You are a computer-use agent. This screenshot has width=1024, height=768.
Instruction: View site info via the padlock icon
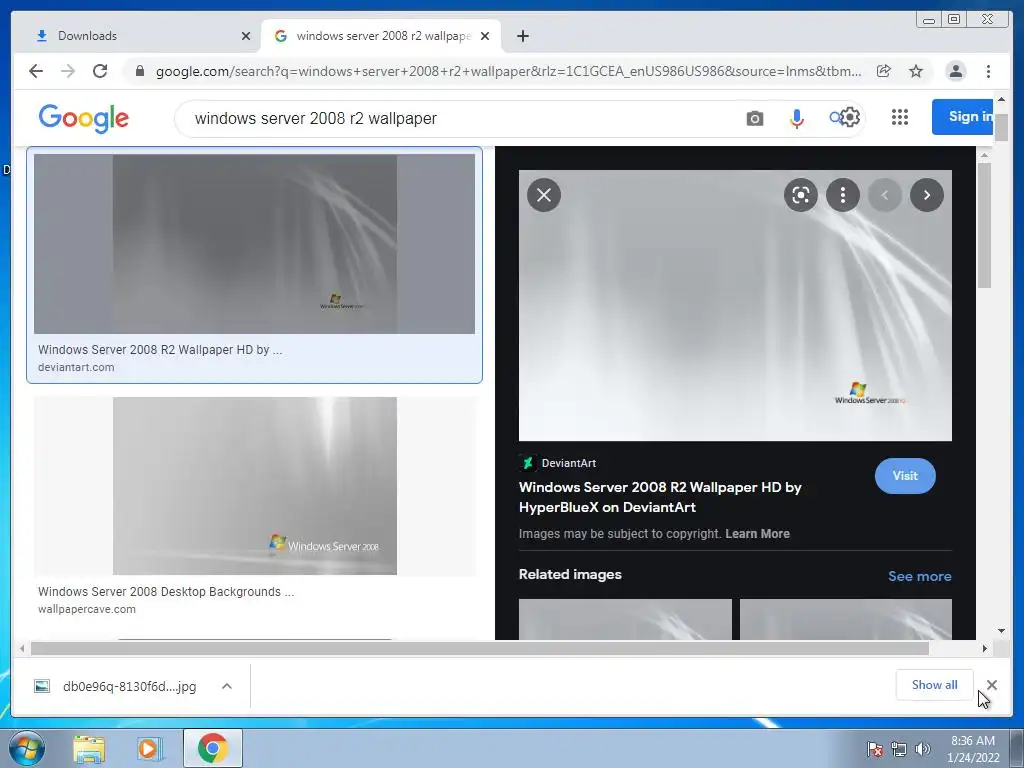[139, 71]
